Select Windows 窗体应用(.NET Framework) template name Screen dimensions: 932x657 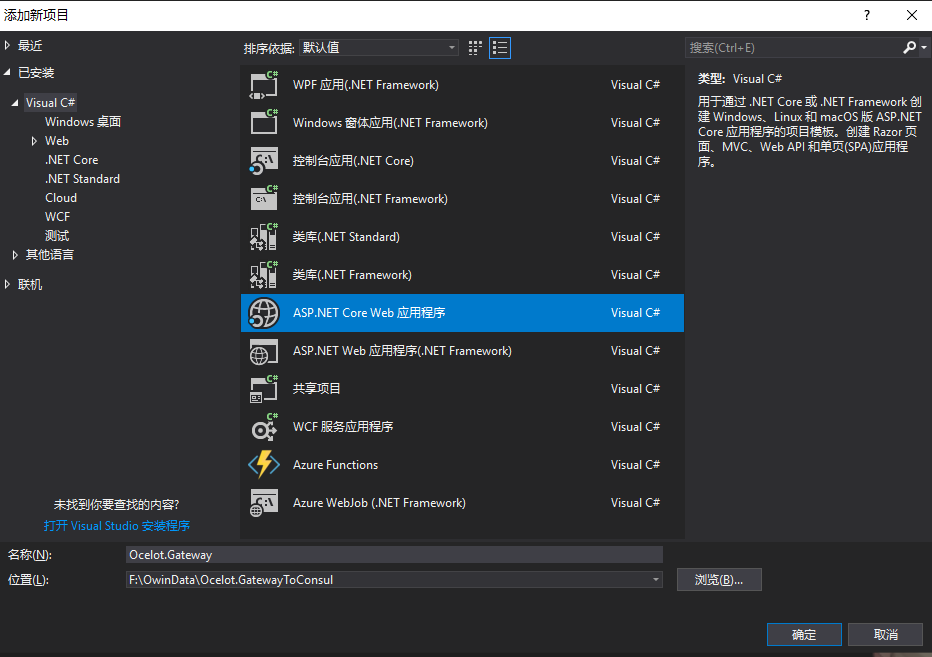click(x=390, y=123)
